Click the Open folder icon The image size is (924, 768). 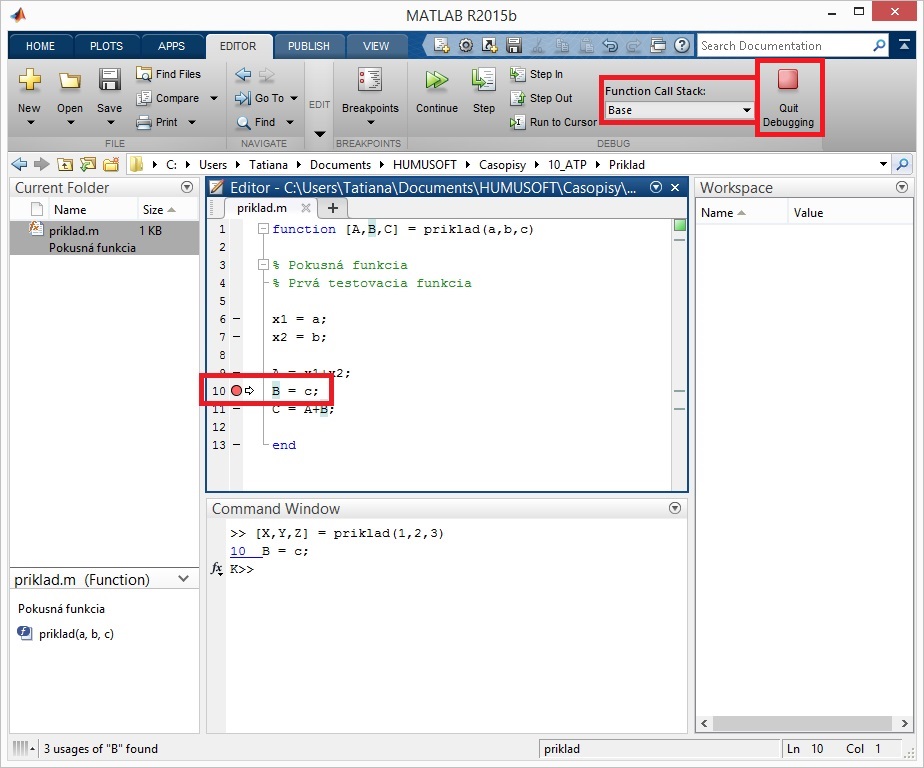pyautogui.click(x=70, y=80)
